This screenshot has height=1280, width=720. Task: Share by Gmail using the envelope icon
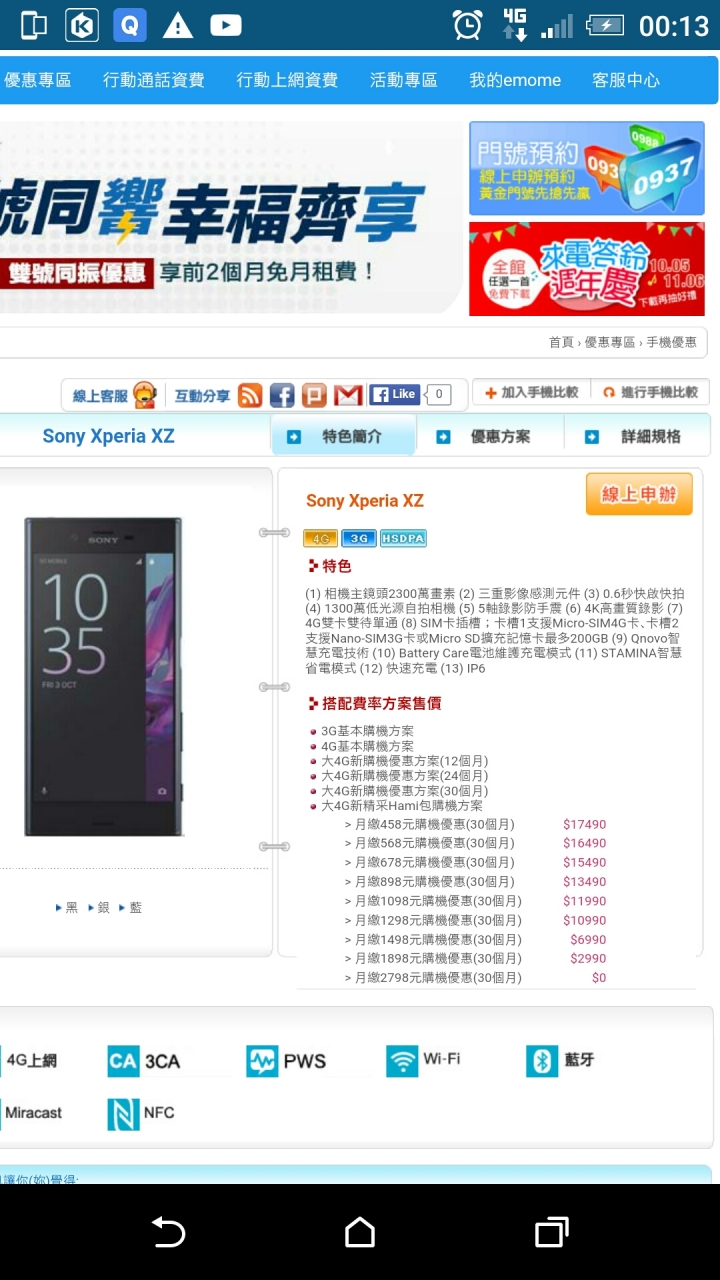[x=347, y=395]
